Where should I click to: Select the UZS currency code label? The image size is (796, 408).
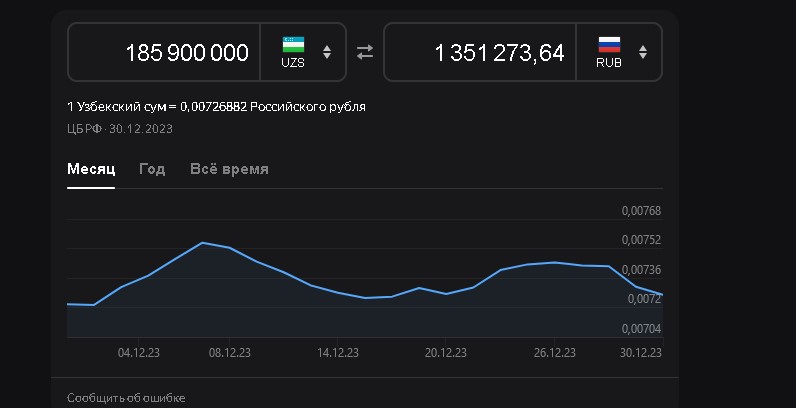coord(293,63)
